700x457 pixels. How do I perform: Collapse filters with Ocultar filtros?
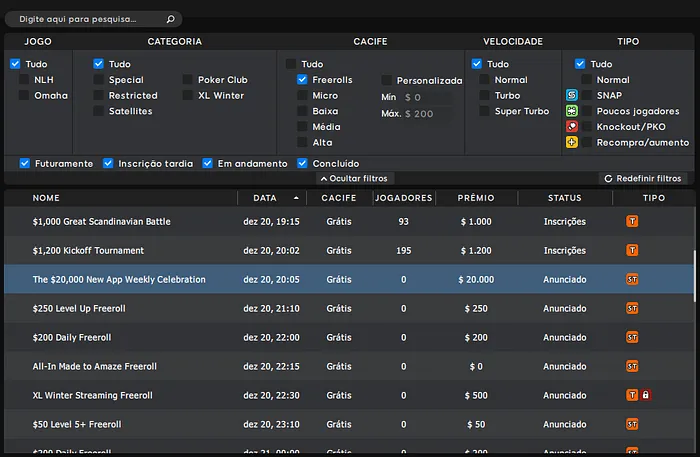354,179
